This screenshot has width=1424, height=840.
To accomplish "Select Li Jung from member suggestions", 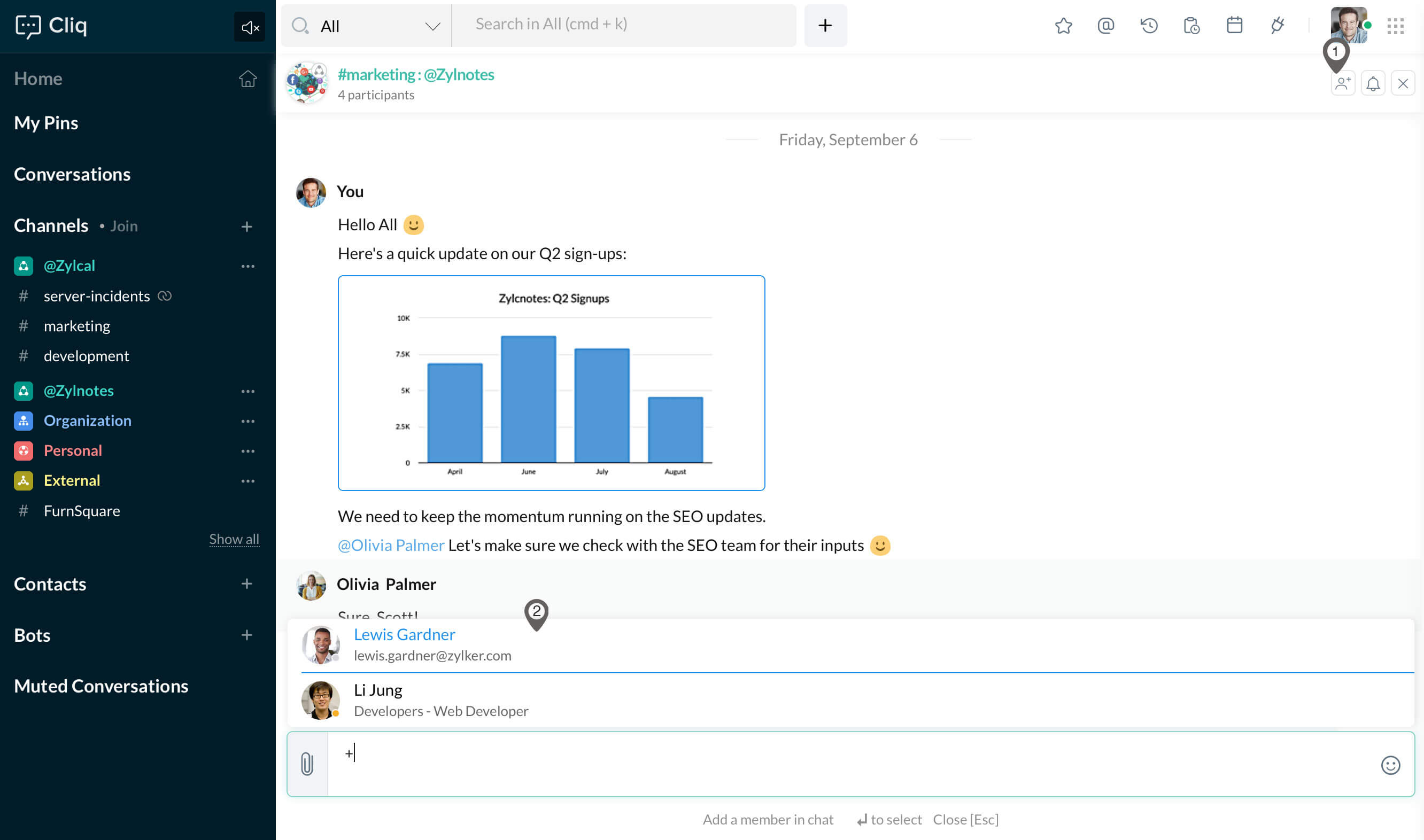I will click(850, 700).
